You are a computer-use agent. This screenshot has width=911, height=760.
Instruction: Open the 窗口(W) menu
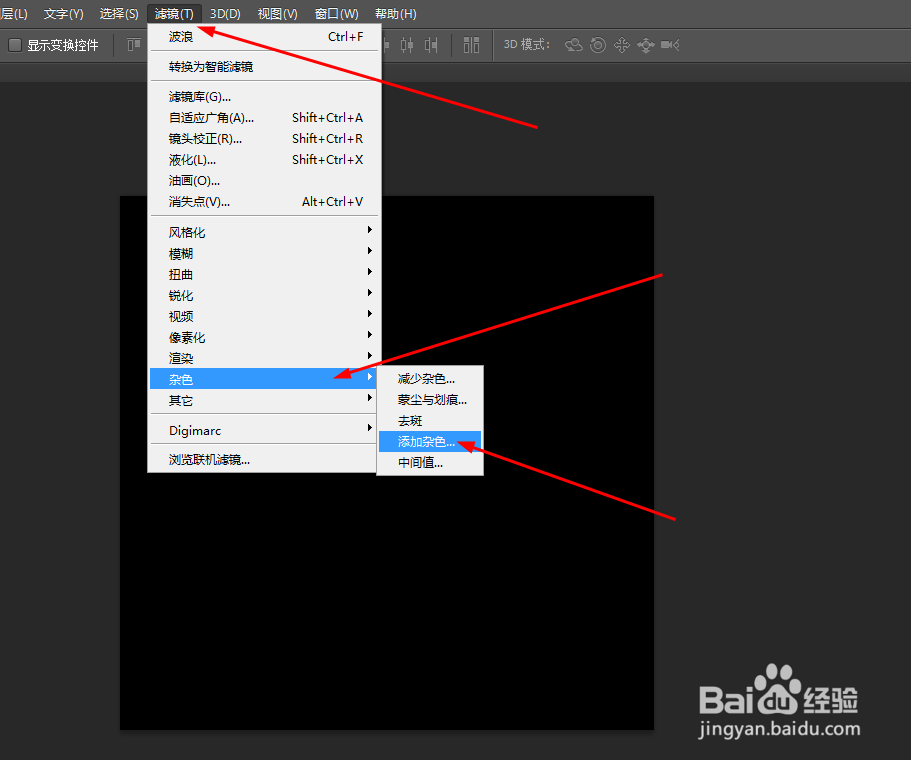tap(336, 13)
